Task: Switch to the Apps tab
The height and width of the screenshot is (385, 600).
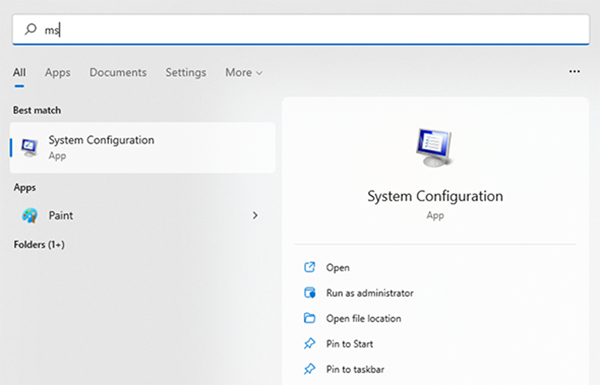Action: pos(57,72)
